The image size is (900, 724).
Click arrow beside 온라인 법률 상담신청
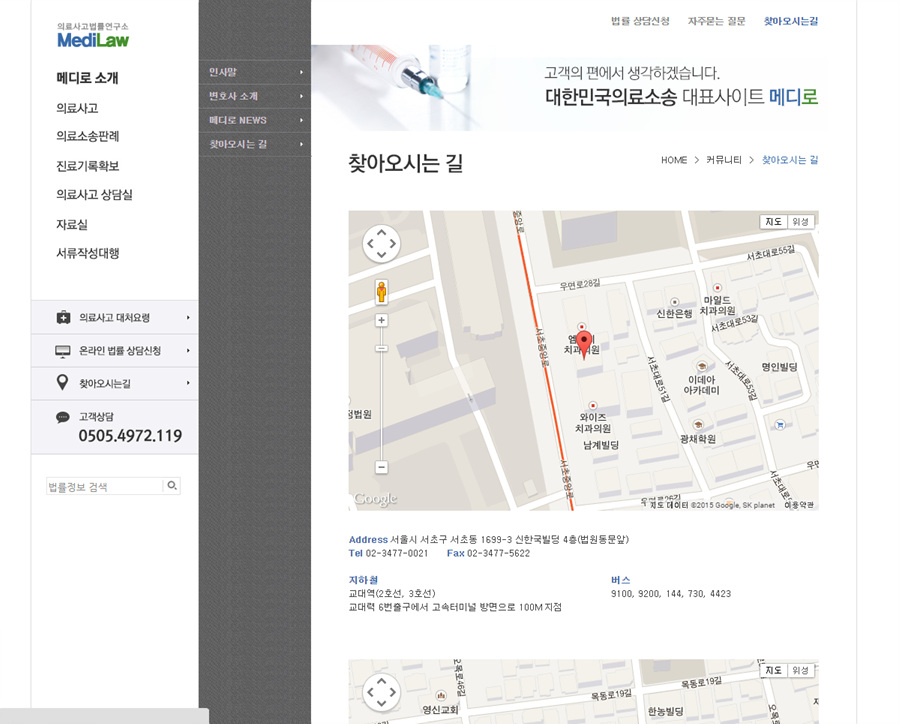point(188,350)
